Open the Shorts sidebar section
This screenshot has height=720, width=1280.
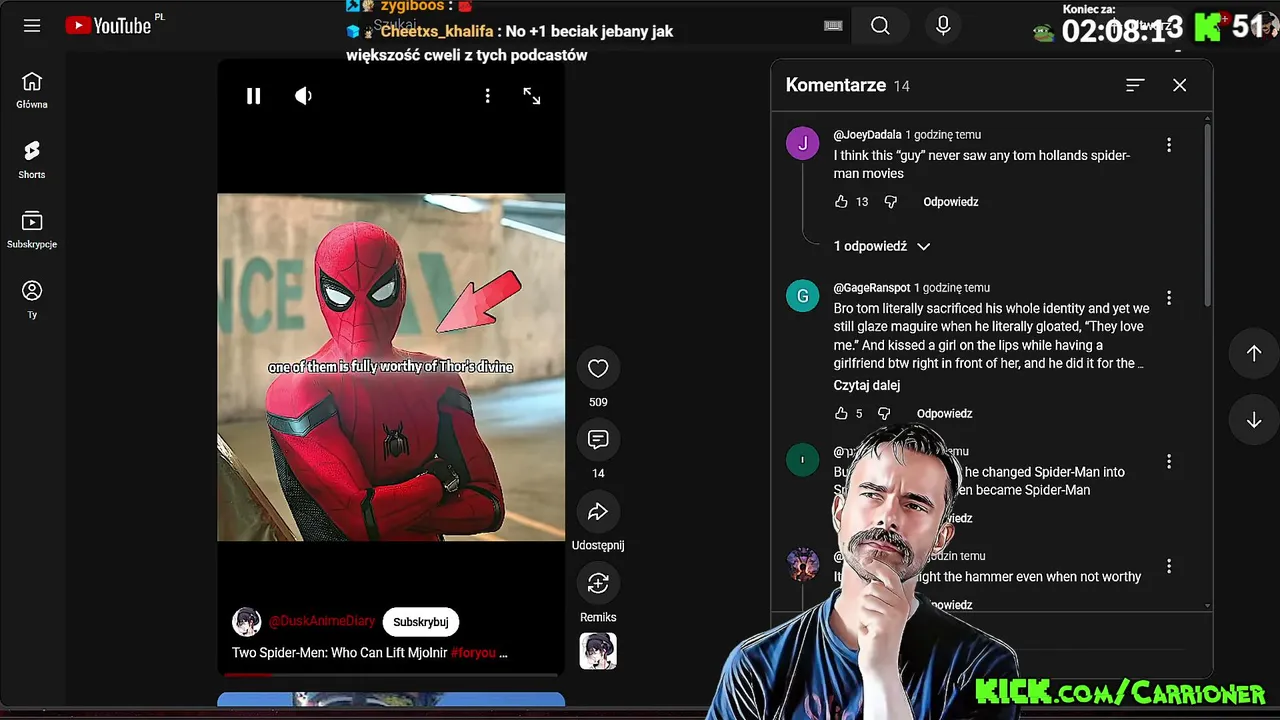[32, 160]
